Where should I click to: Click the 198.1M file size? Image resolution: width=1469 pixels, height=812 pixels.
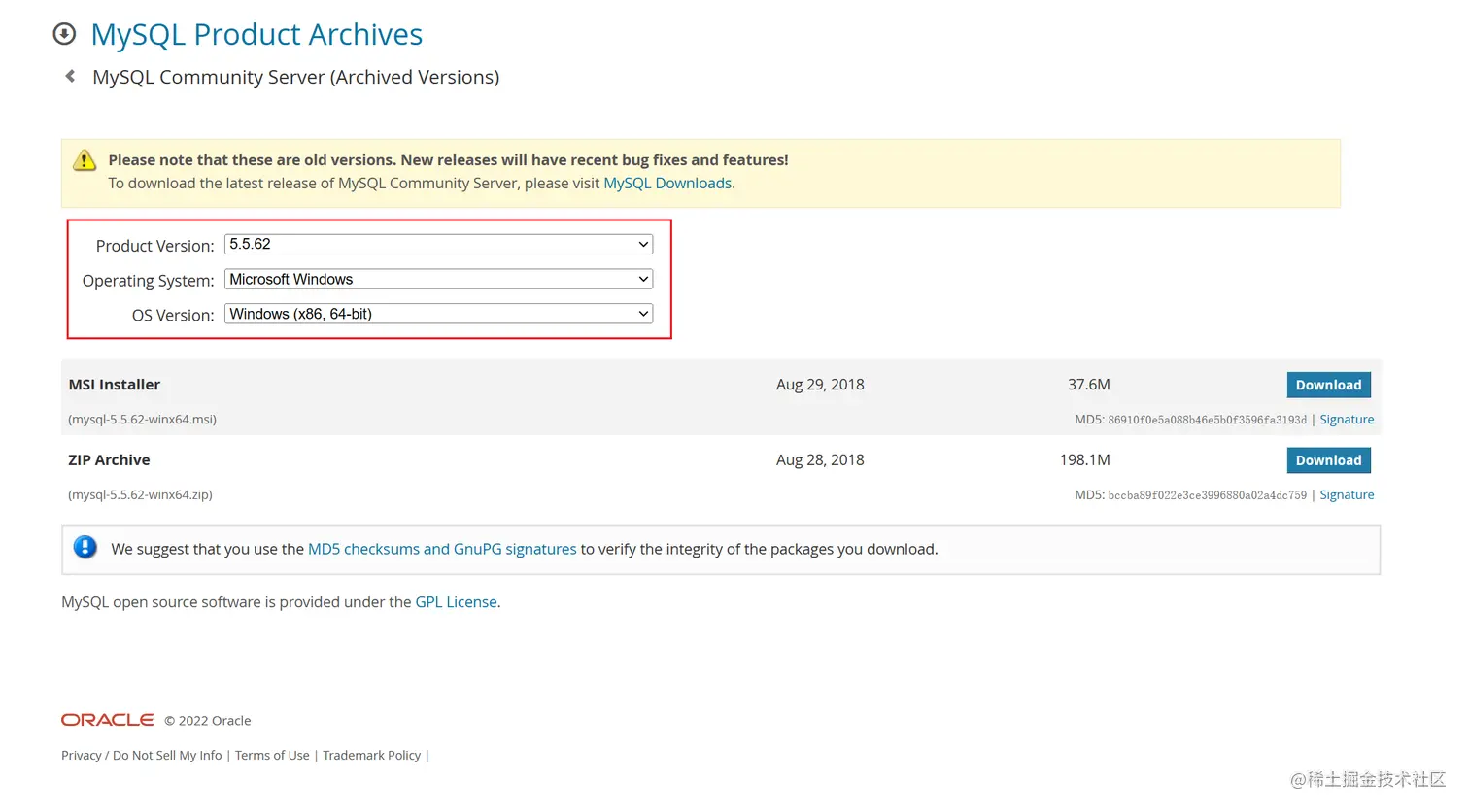1085,460
